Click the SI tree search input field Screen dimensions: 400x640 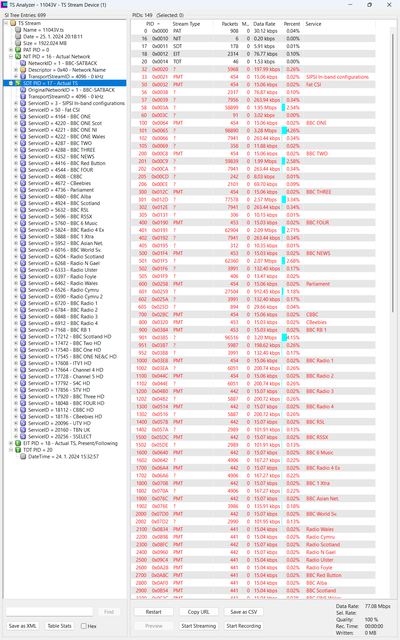[49, 611]
